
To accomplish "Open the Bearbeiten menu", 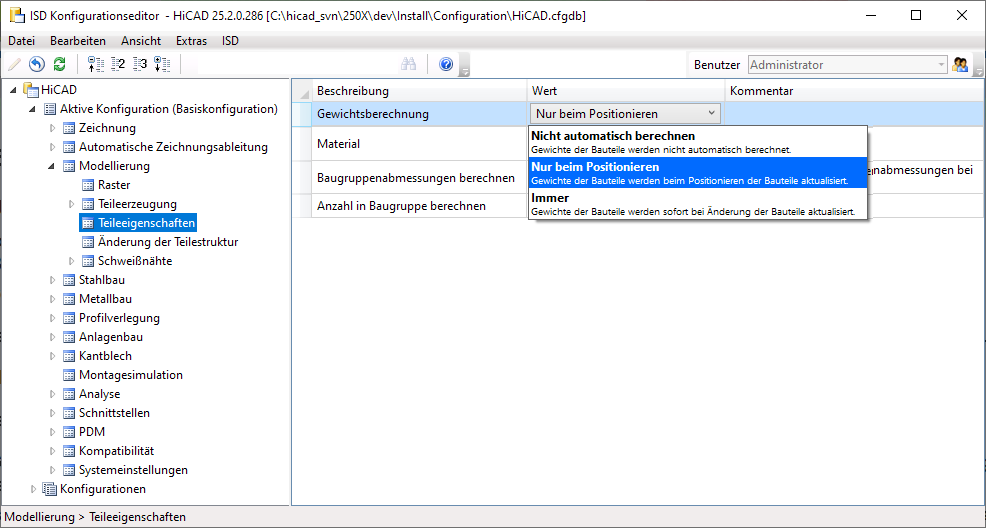I will pyautogui.click(x=78, y=41).
